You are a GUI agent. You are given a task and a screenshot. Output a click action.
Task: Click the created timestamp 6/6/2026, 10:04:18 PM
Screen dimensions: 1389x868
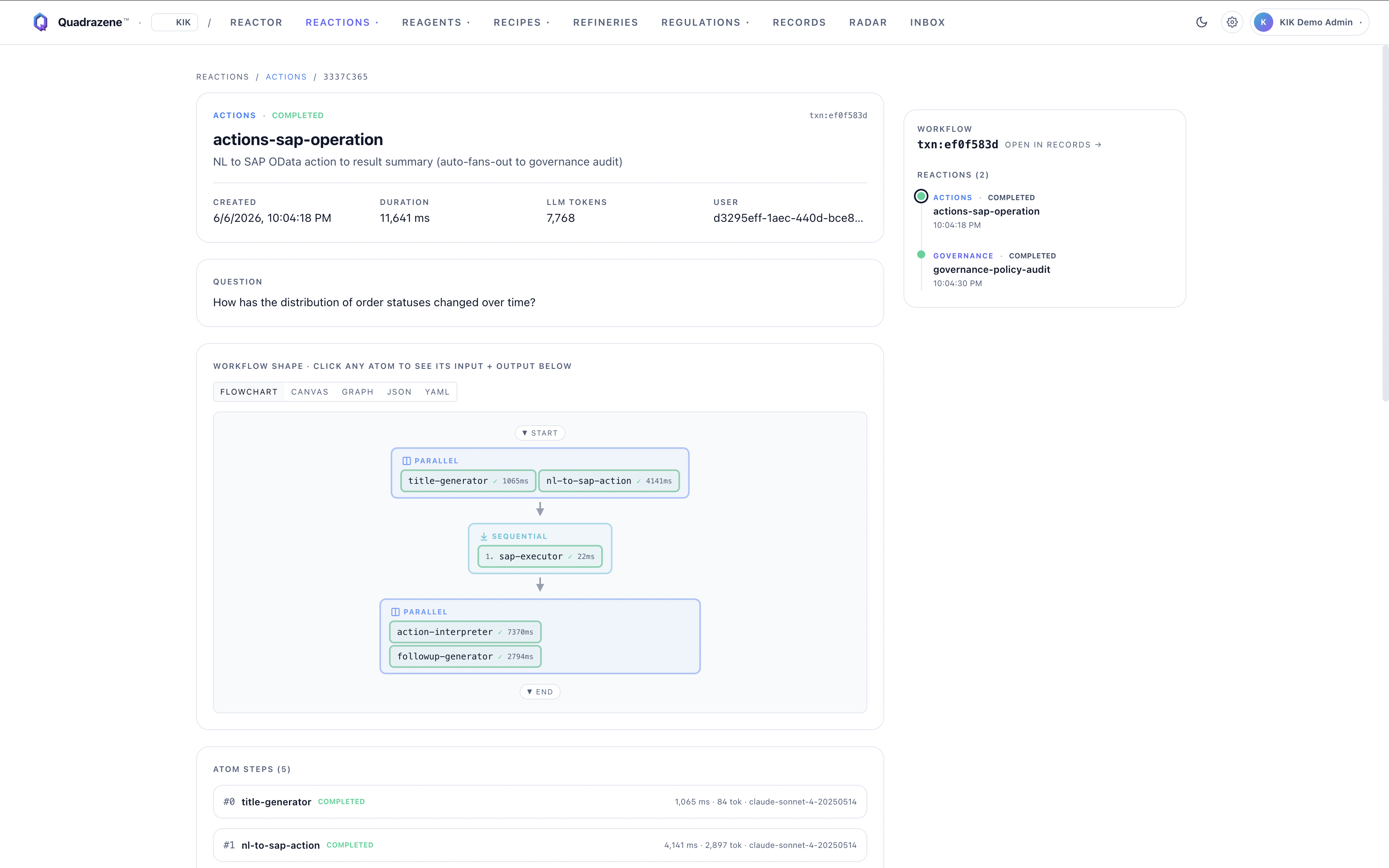point(272,217)
